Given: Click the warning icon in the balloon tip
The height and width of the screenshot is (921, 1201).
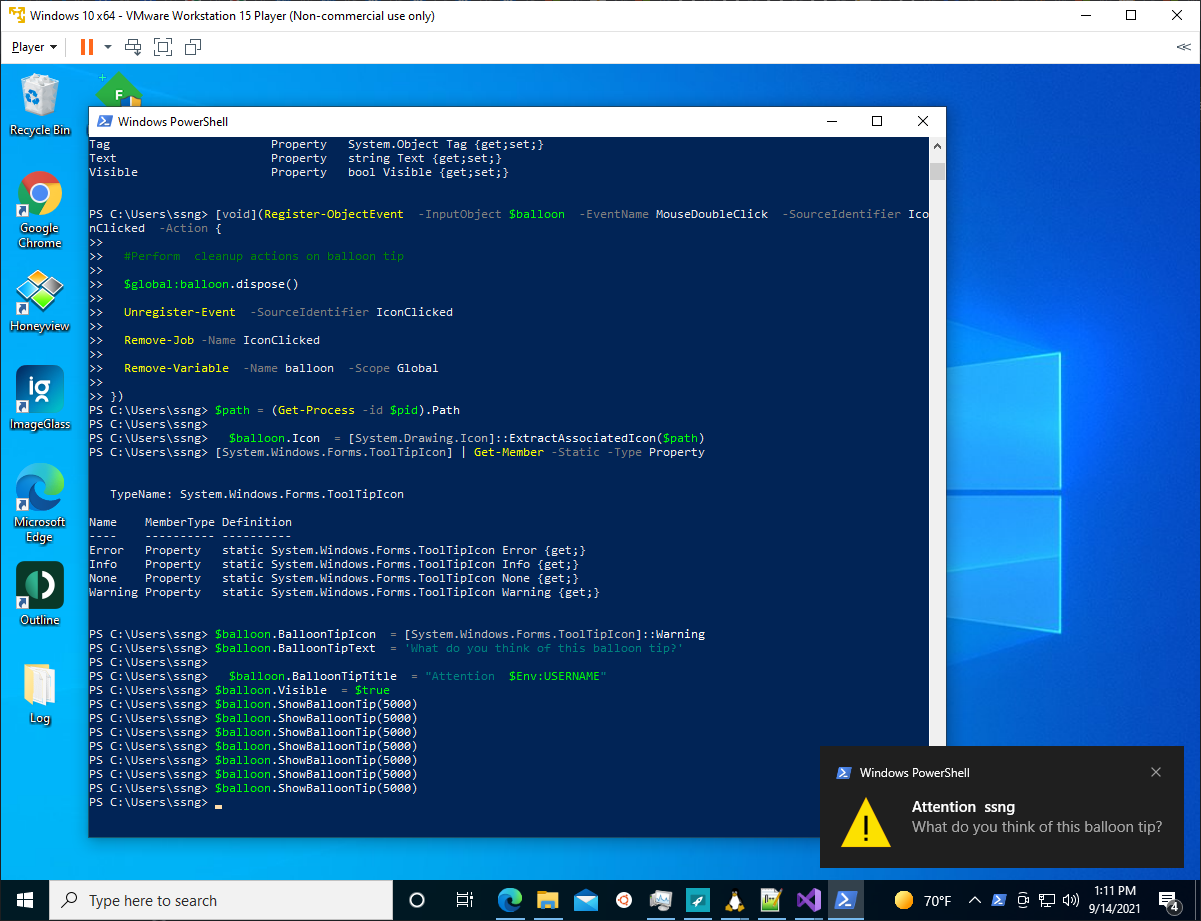Looking at the screenshot, I should click(865, 826).
